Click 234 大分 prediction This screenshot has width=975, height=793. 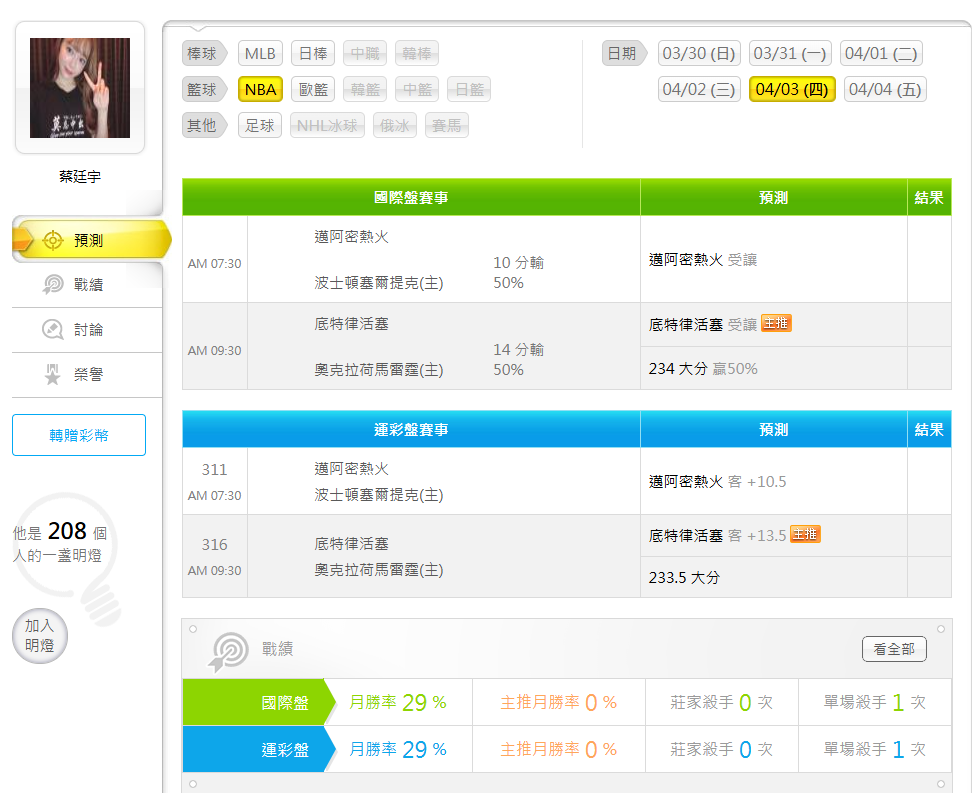703,369
